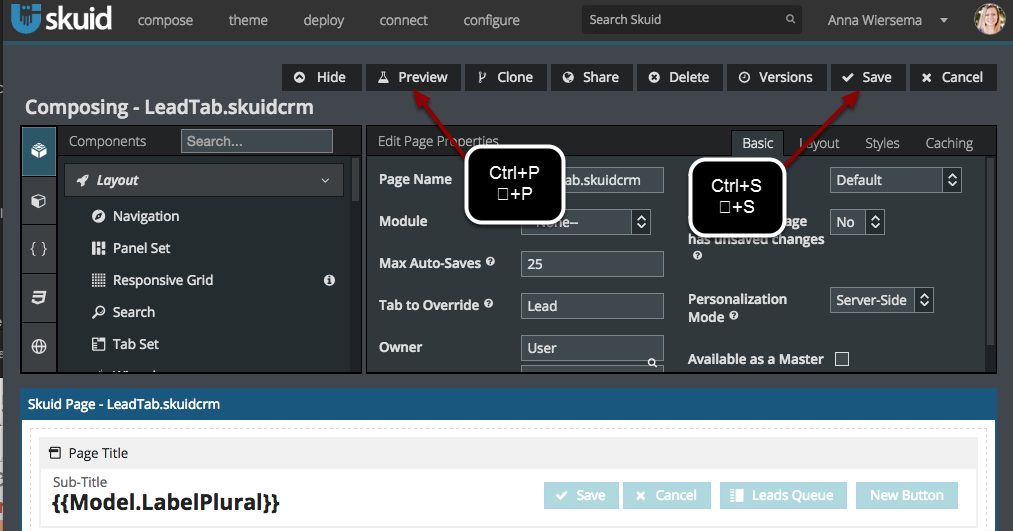Screen dimensions: 1013x531
Task: Click the page properties panel scrollbar
Action: coord(990,252)
